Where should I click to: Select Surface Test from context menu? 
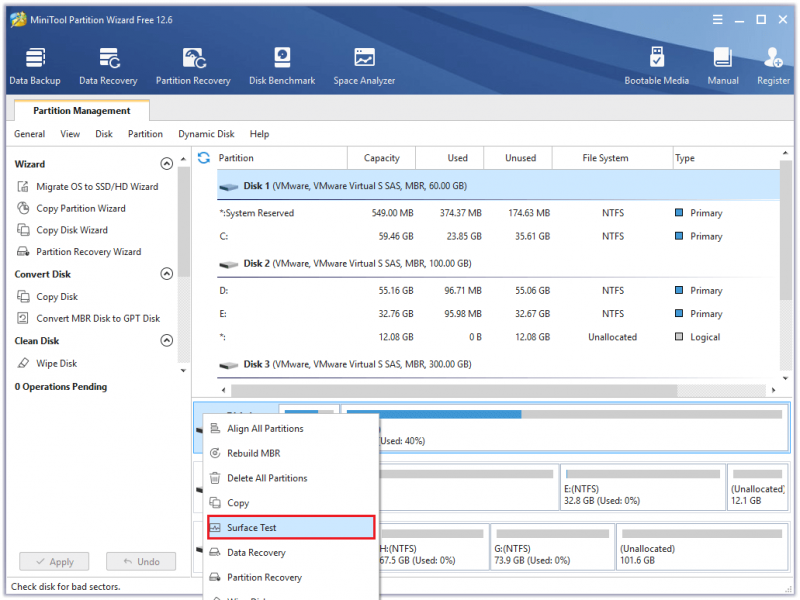(x=291, y=528)
